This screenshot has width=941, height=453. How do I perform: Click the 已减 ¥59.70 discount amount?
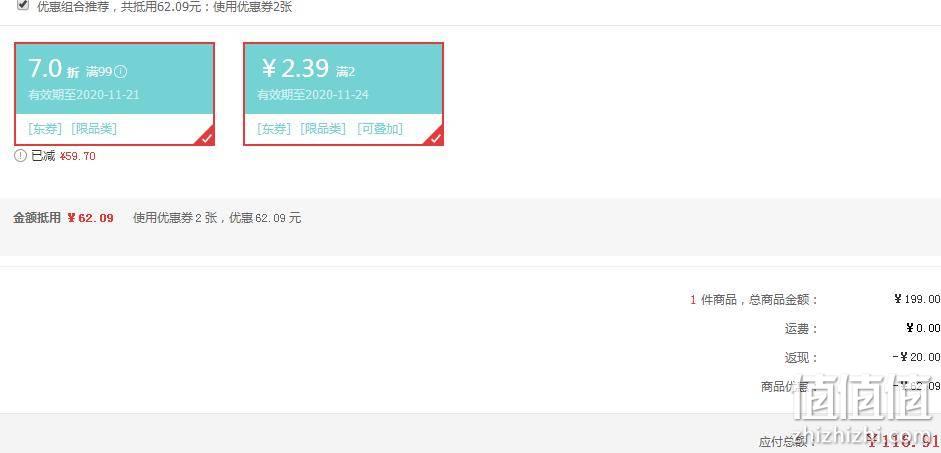click(x=77, y=157)
